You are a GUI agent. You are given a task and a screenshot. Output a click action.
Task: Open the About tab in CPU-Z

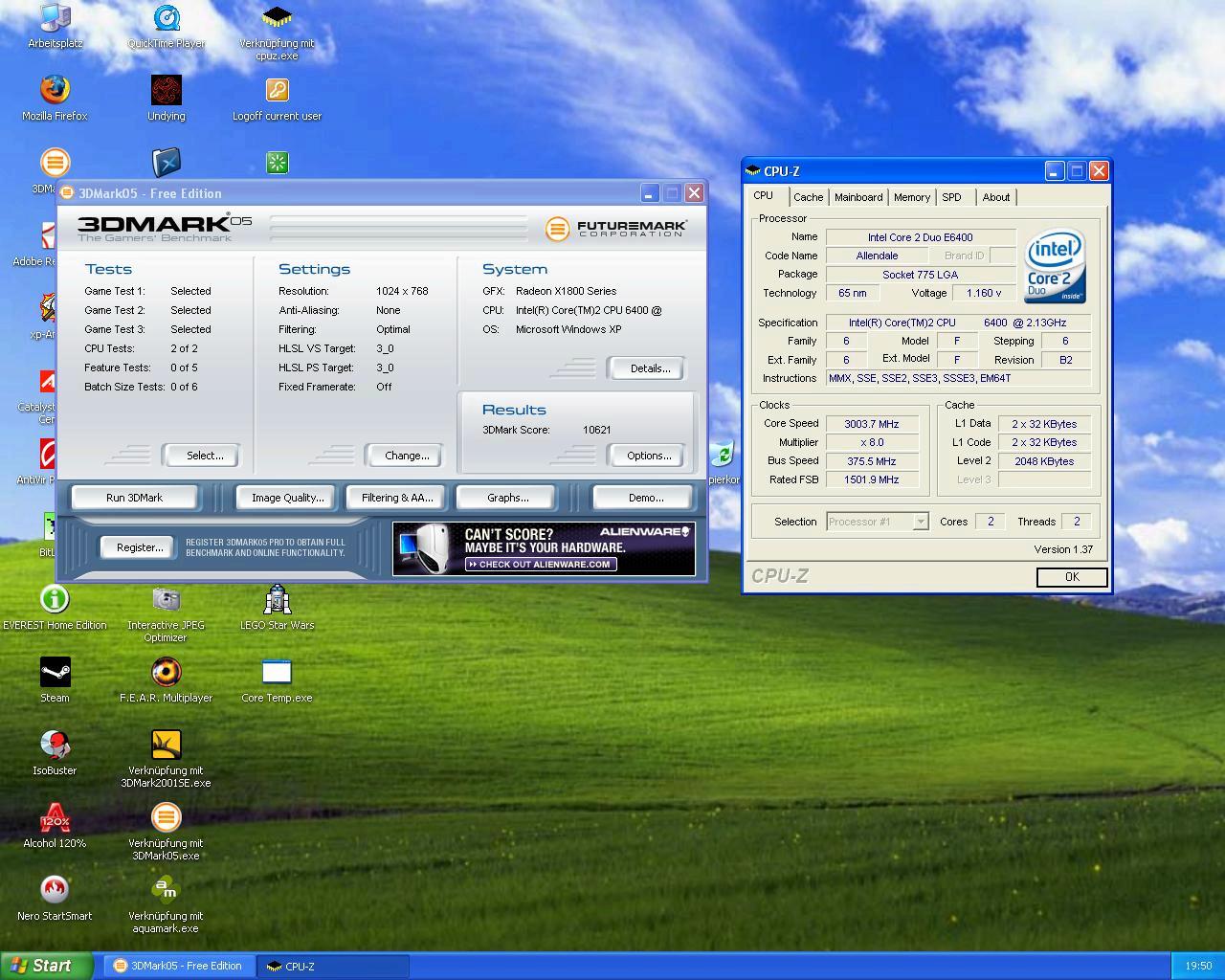click(x=996, y=197)
